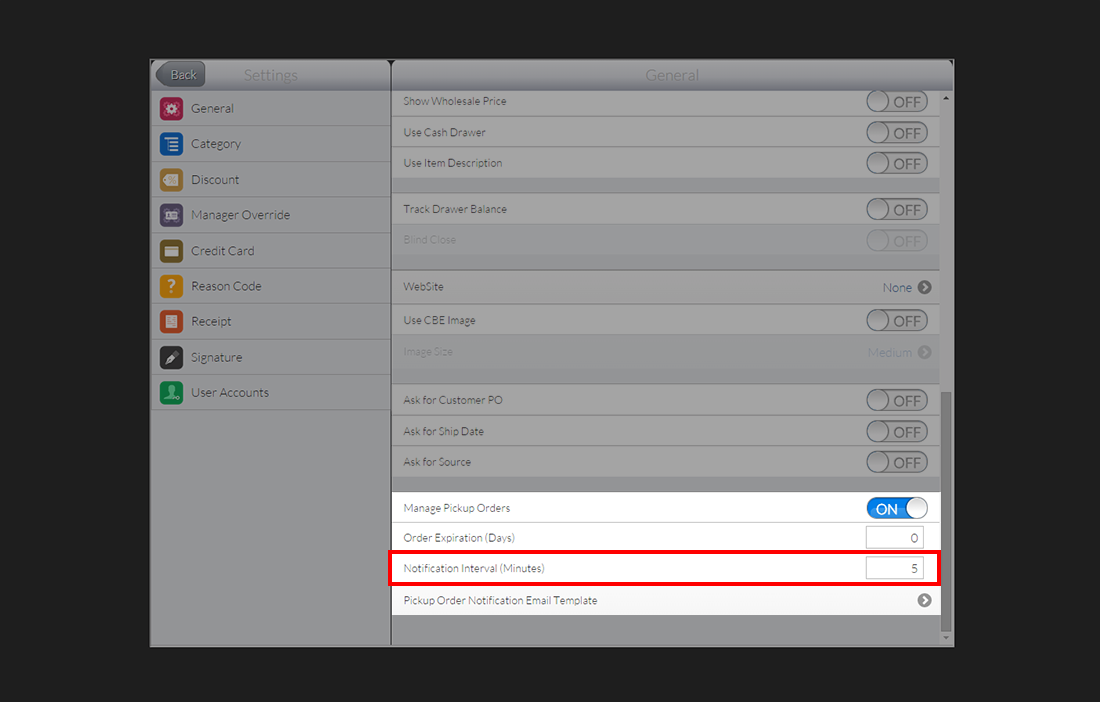Select the Manager Override icon
The height and width of the screenshot is (702, 1100).
171,215
